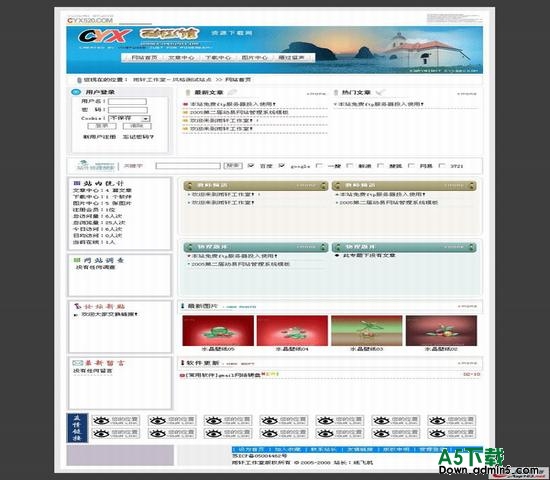The height and width of the screenshot is (480, 550).
Task: Open the [常用软件]gmail网络硬盘 software entry
Action: [223, 375]
